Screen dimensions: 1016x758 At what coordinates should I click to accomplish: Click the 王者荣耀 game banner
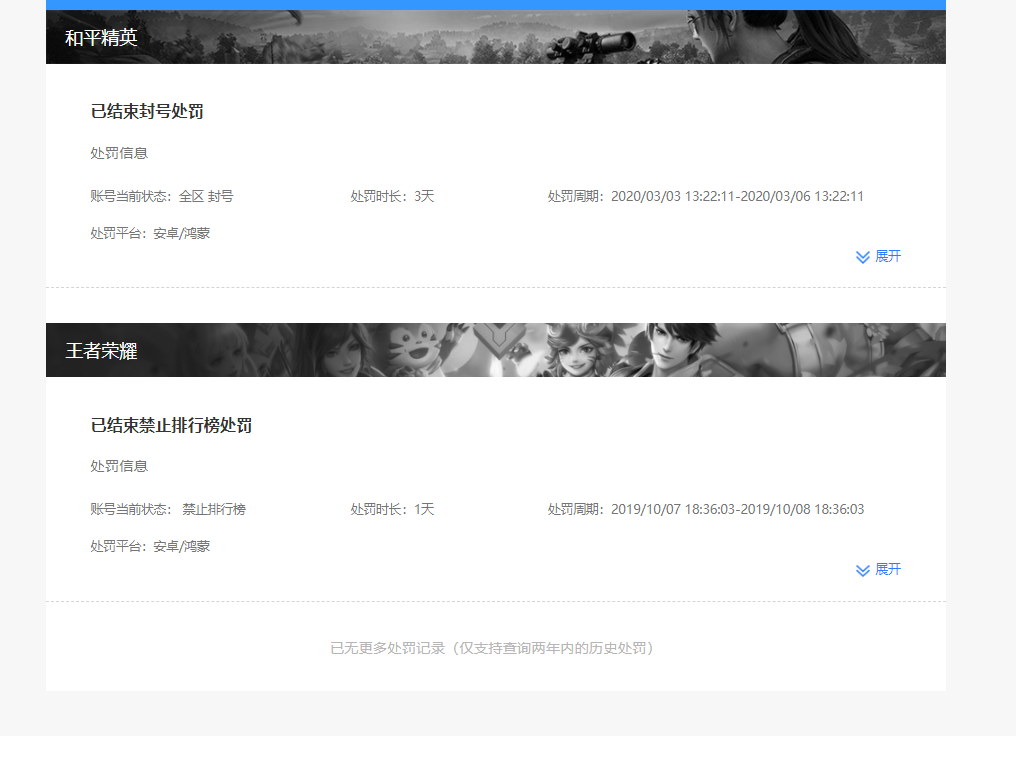[496, 350]
